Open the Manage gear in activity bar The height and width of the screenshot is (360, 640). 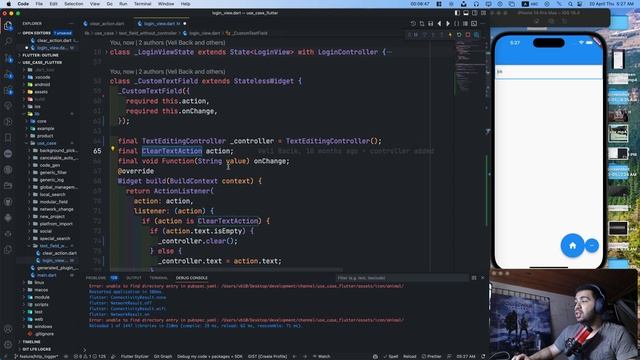[x=8, y=344]
